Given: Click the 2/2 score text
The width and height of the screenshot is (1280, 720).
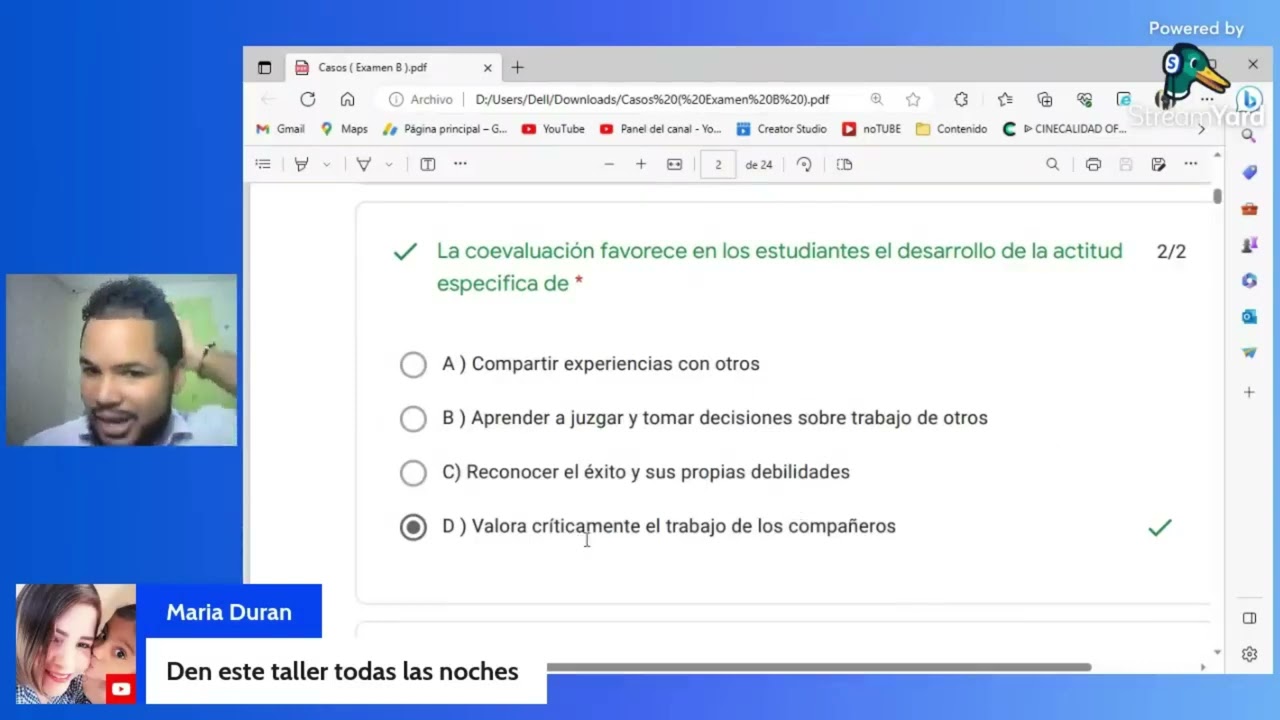Looking at the screenshot, I should pyautogui.click(x=1171, y=252).
